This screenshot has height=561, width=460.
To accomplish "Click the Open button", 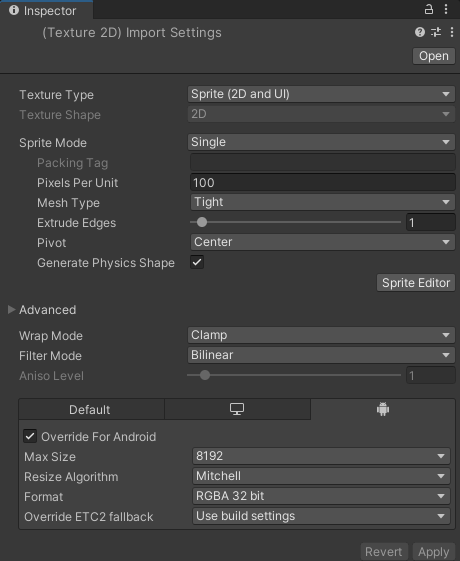I will (x=434, y=56).
